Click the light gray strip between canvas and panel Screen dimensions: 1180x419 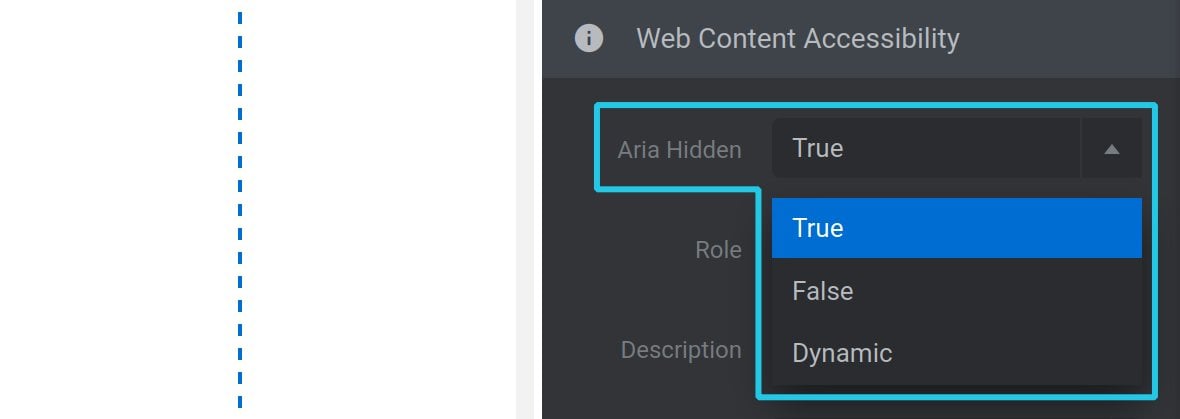pyautogui.click(x=529, y=209)
